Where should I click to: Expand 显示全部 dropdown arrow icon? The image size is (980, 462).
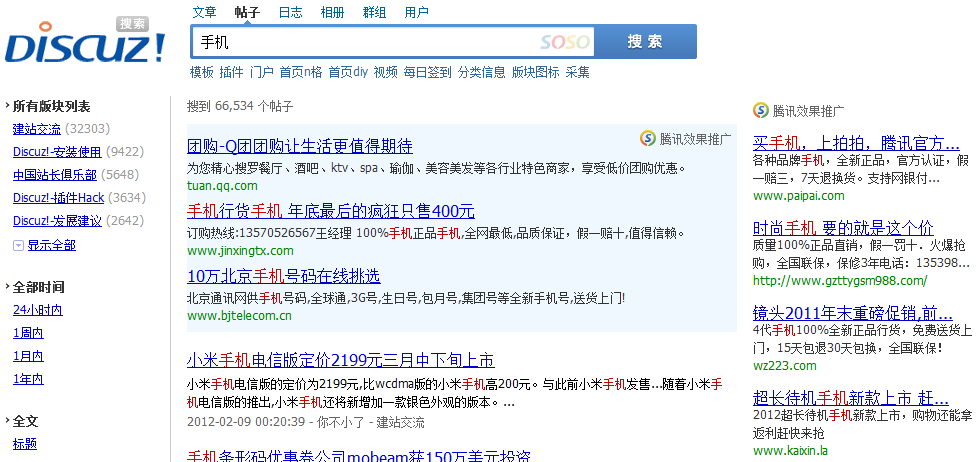click(18, 246)
